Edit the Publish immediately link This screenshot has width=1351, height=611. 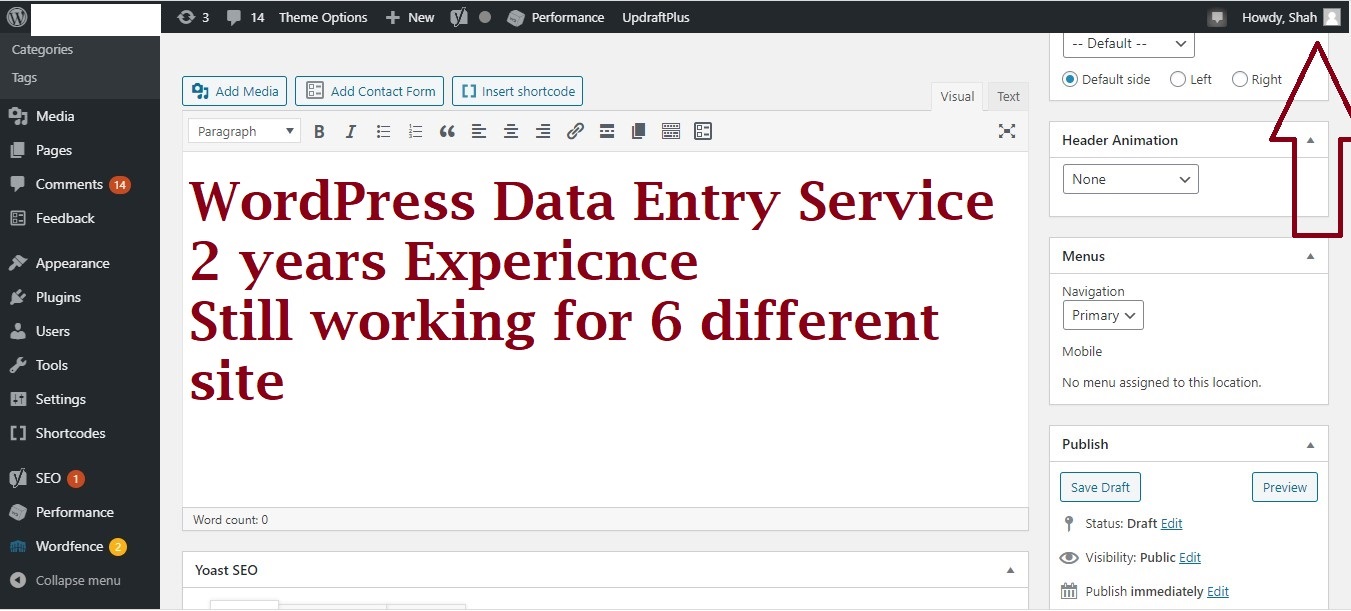[x=1218, y=591]
